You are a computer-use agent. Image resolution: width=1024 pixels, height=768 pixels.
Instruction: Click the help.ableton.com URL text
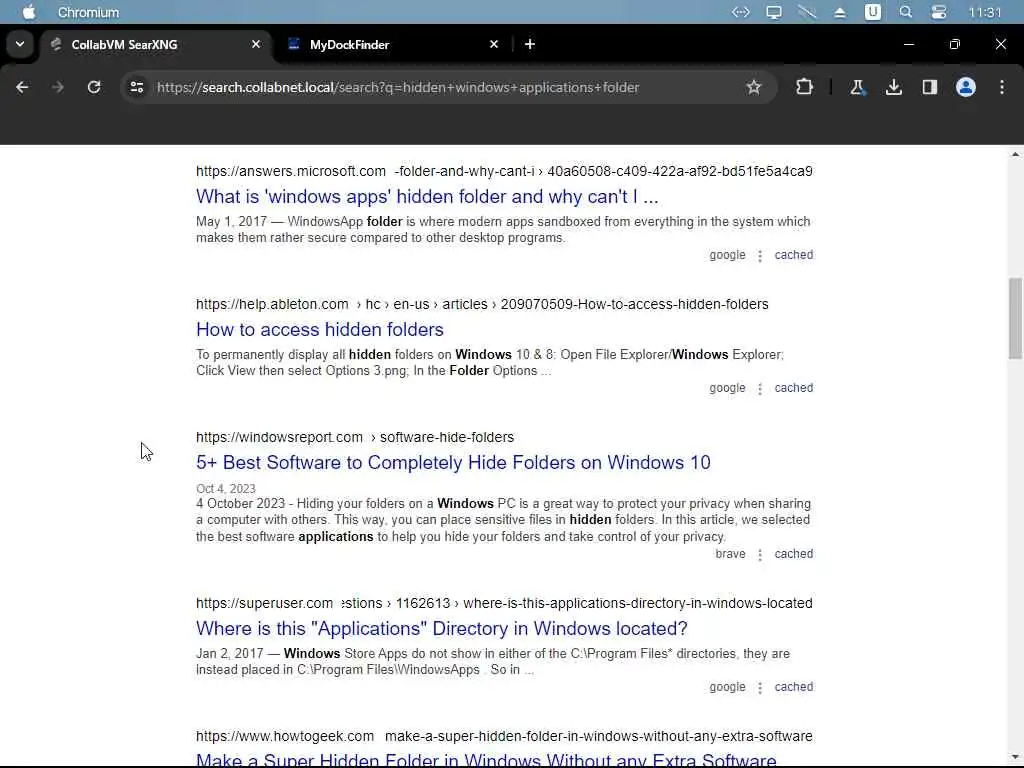(x=272, y=304)
